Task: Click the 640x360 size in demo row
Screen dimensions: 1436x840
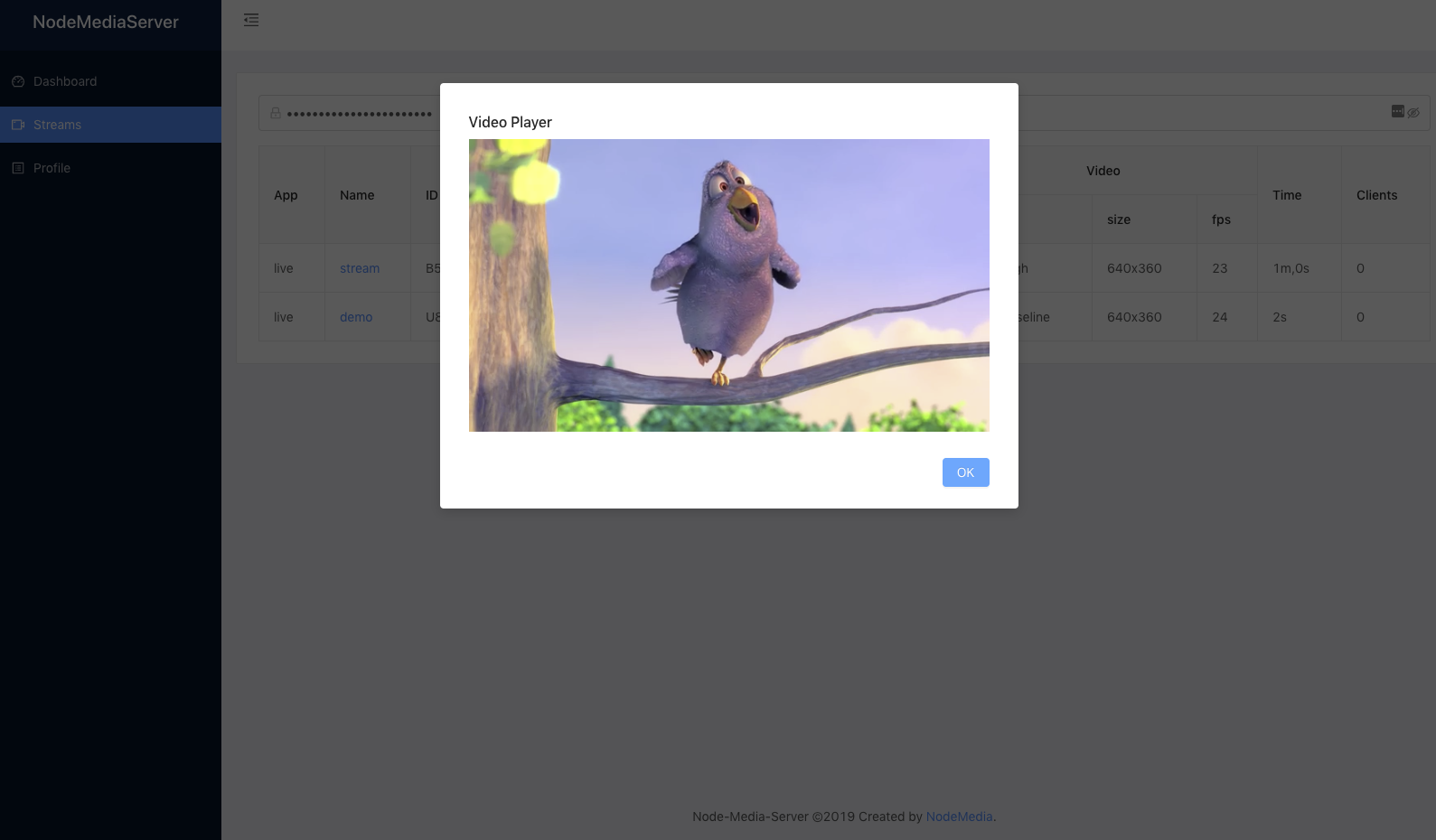Action: (x=1134, y=317)
